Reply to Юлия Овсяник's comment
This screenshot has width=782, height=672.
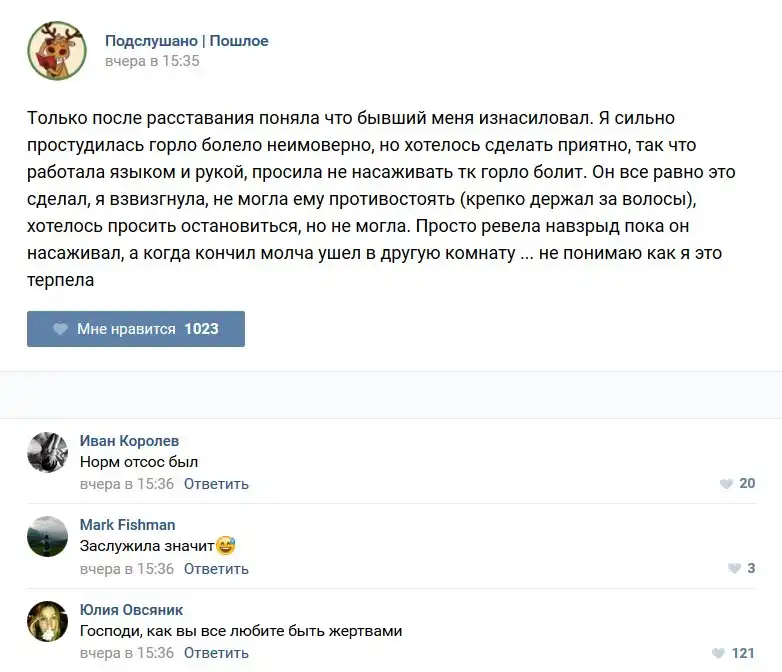(x=216, y=654)
